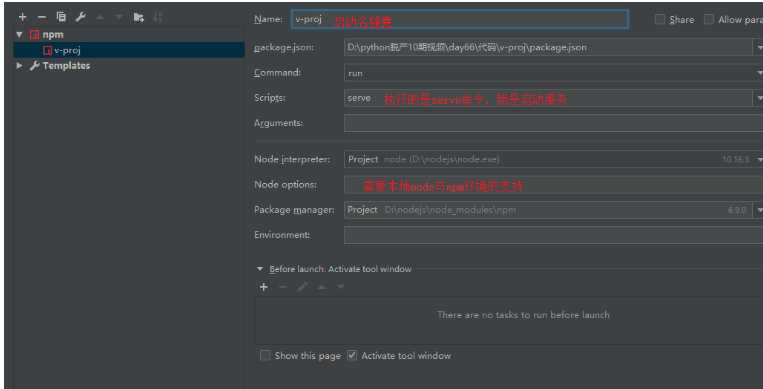The width and height of the screenshot is (763, 389).
Task: Click the Node options input field
Action: [x=553, y=185]
